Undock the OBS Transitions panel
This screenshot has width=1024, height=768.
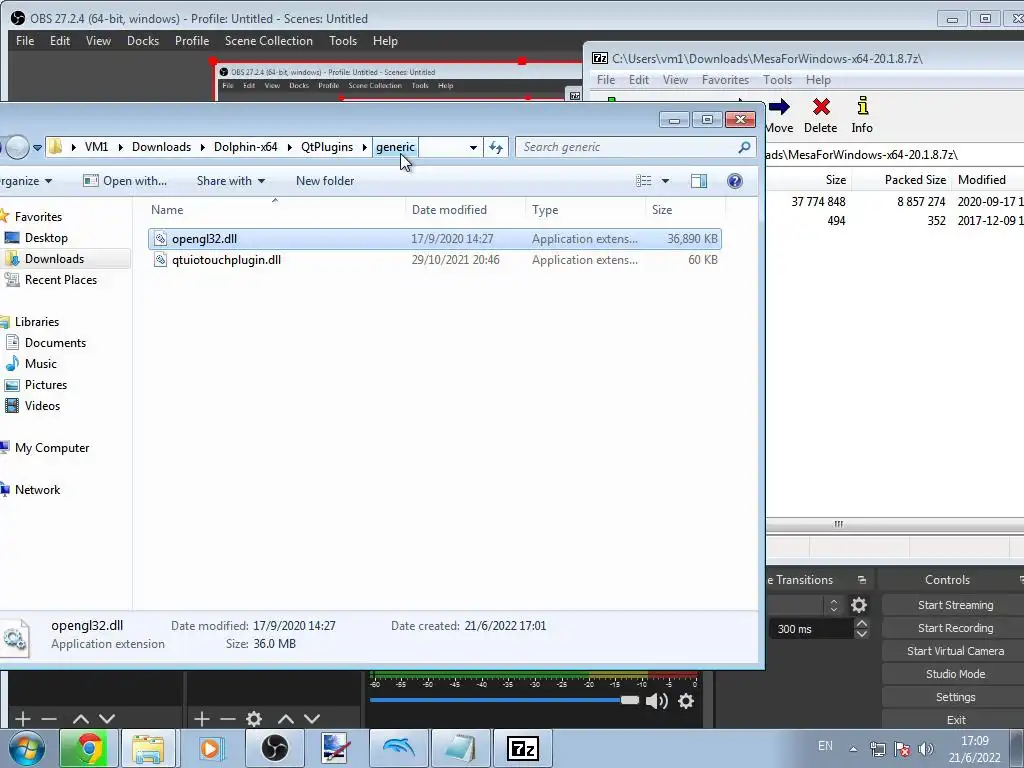862,580
